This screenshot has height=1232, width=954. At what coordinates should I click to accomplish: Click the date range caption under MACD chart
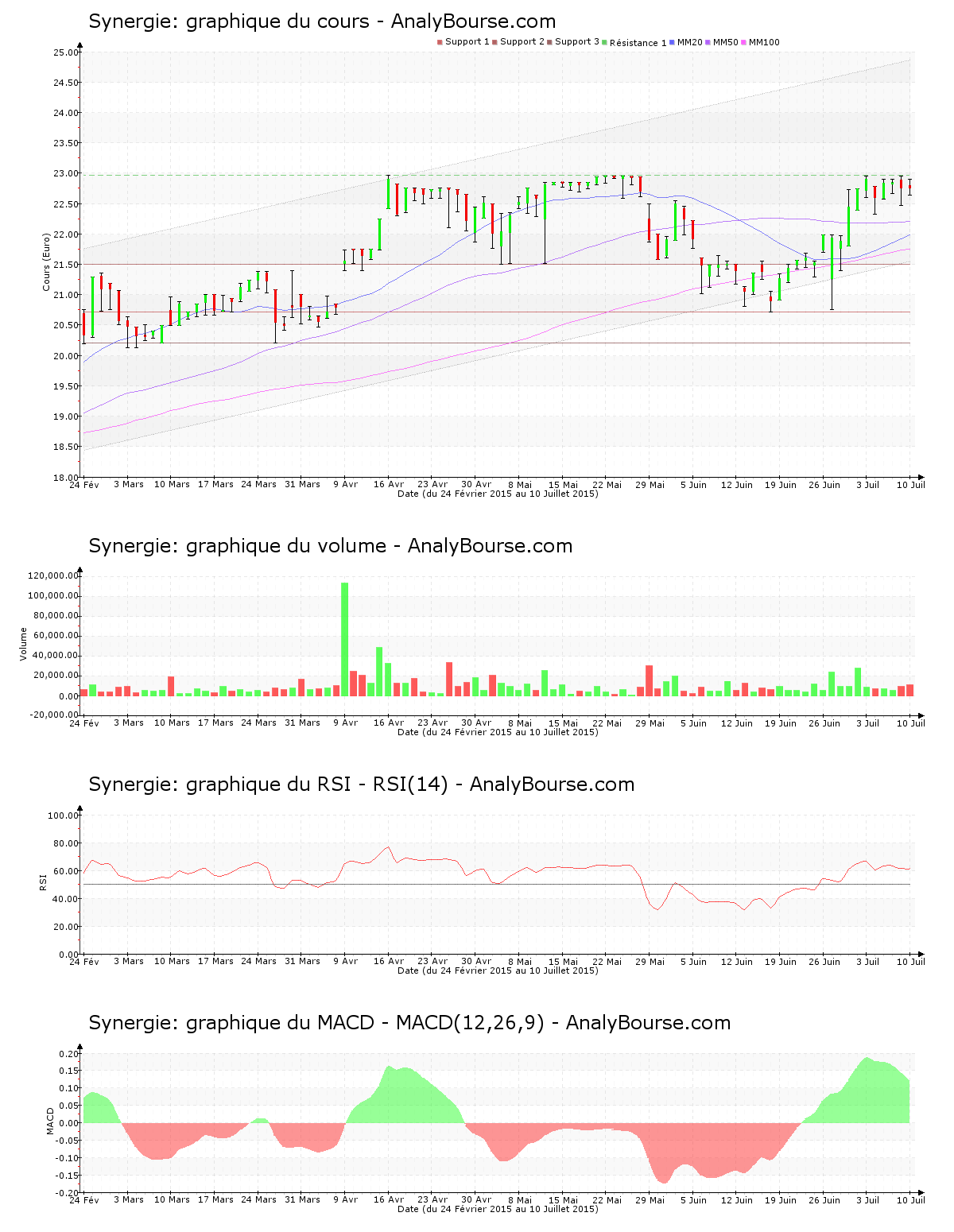click(498, 1209)
